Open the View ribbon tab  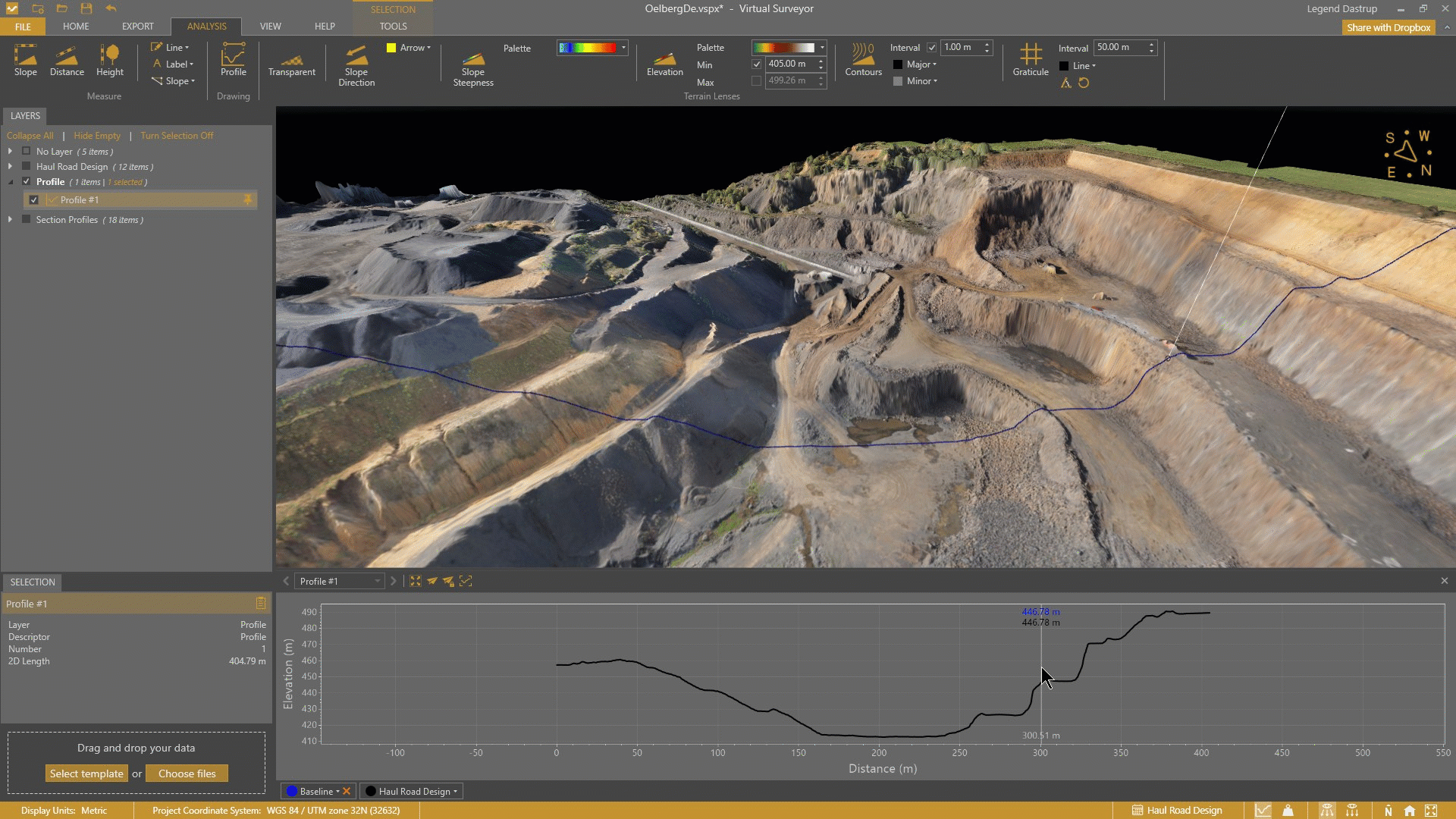tap(270, 27)
